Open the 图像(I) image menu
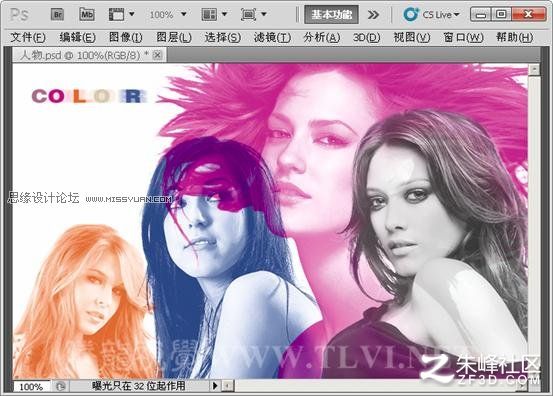The image size is (553, 396). [126, 37]
